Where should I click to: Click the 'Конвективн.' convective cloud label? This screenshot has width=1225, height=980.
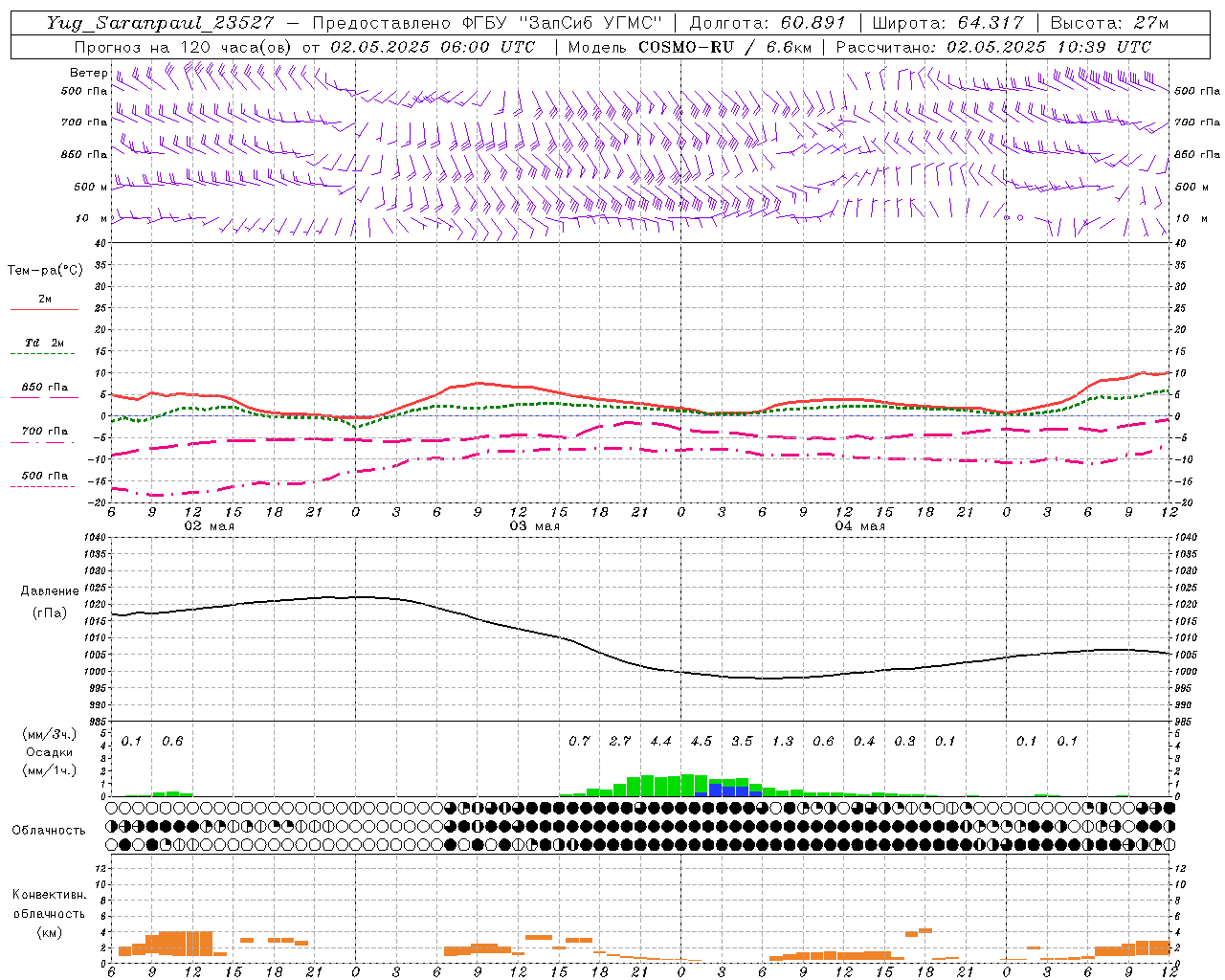coord(49,895)
